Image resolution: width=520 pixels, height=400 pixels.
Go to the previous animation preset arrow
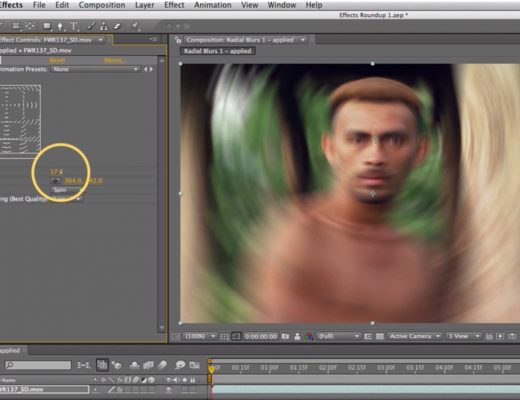pyautogui.click(x=146, y=69)
